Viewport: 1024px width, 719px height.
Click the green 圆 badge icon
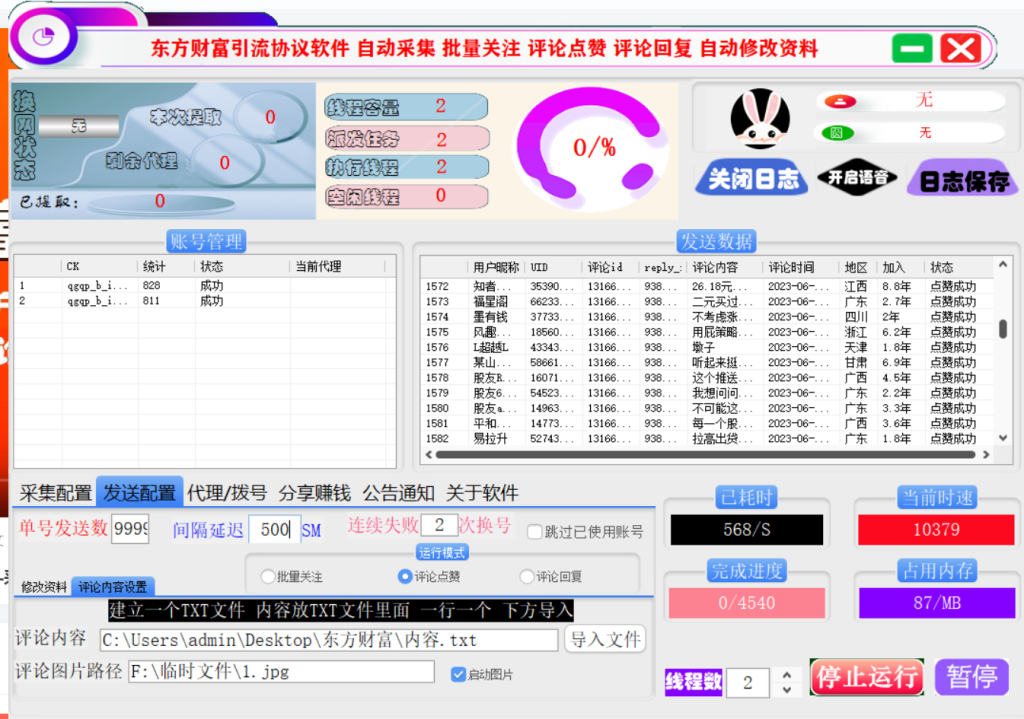838,131
